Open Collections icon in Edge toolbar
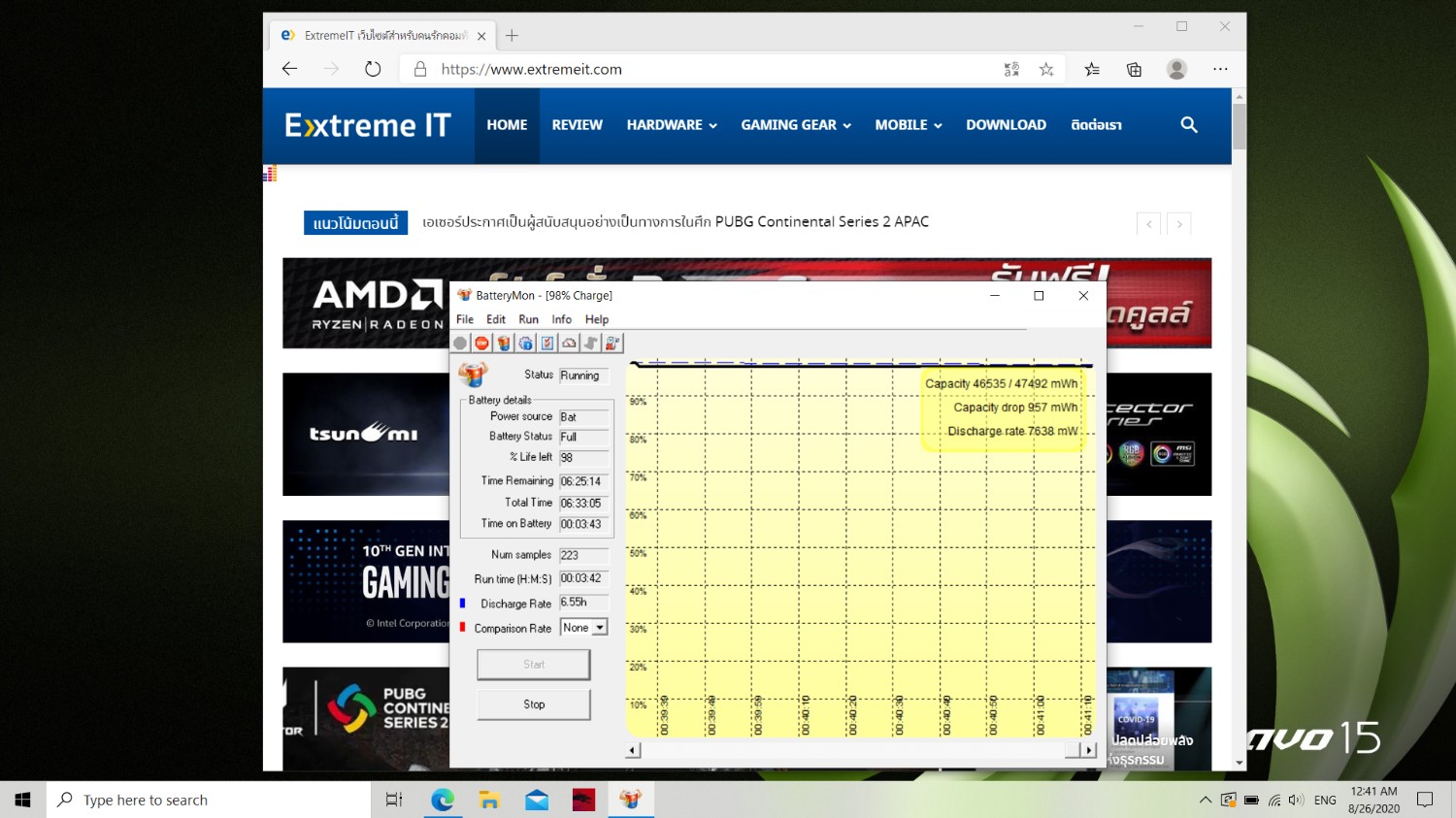This screenshot has height=818, width=1456. click(1134, 69)
